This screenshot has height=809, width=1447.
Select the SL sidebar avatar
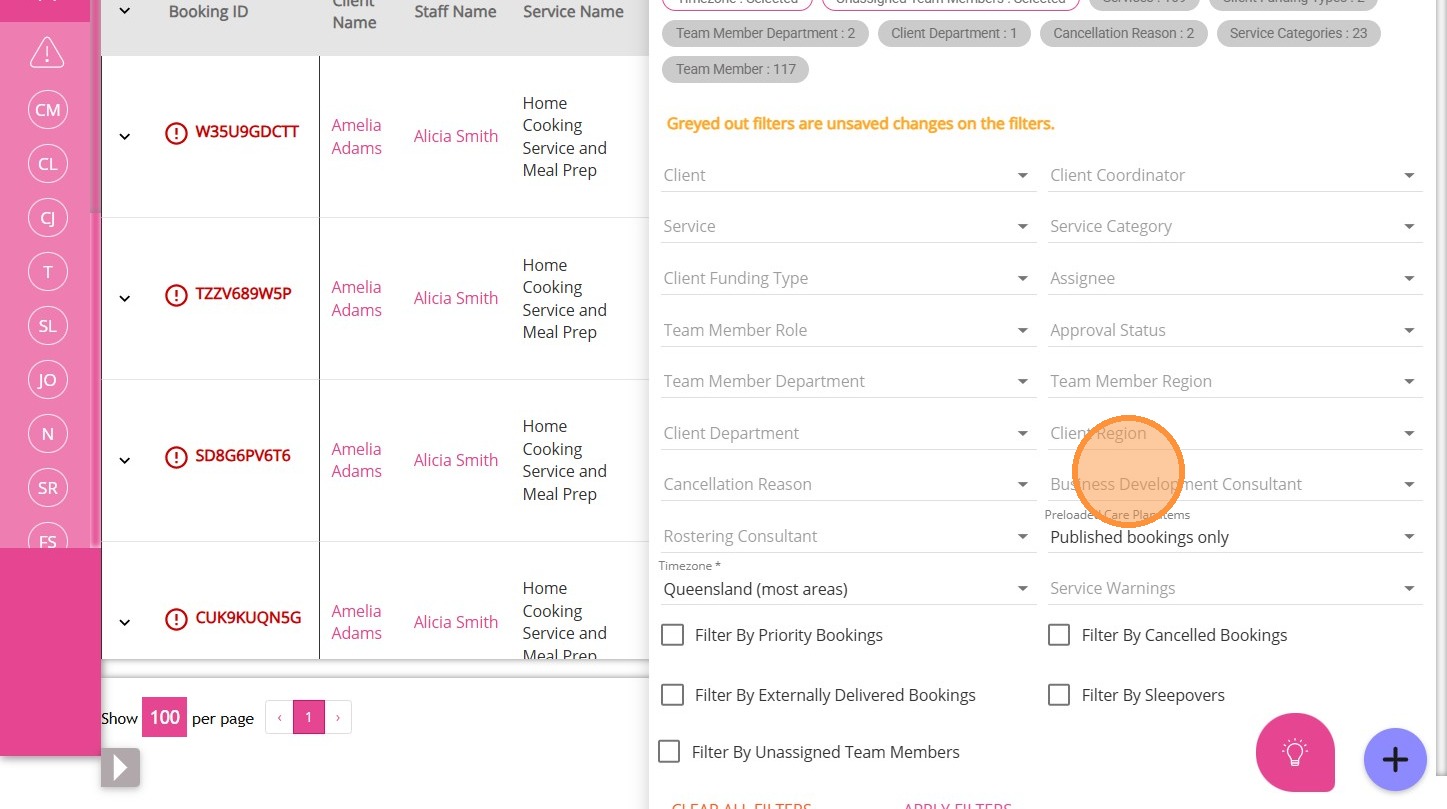pos(48,326)
